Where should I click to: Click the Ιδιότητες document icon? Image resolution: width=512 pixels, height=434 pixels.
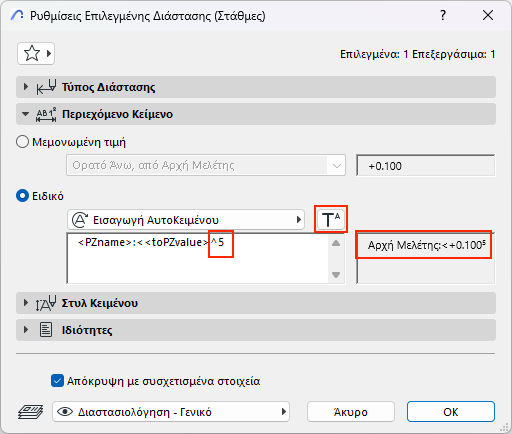click(46, 330)
